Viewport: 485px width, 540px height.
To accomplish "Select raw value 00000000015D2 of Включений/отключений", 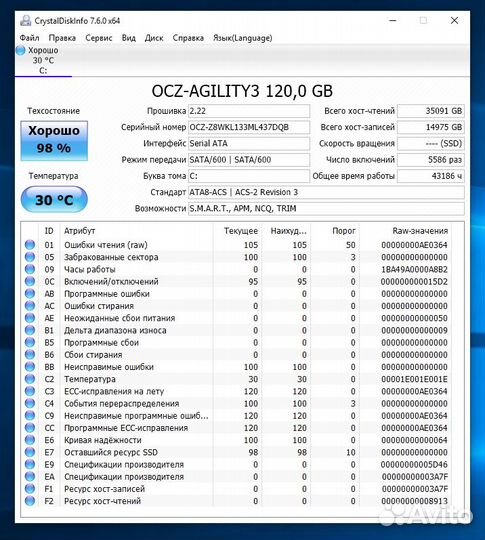I will click(x=414, y=282).
